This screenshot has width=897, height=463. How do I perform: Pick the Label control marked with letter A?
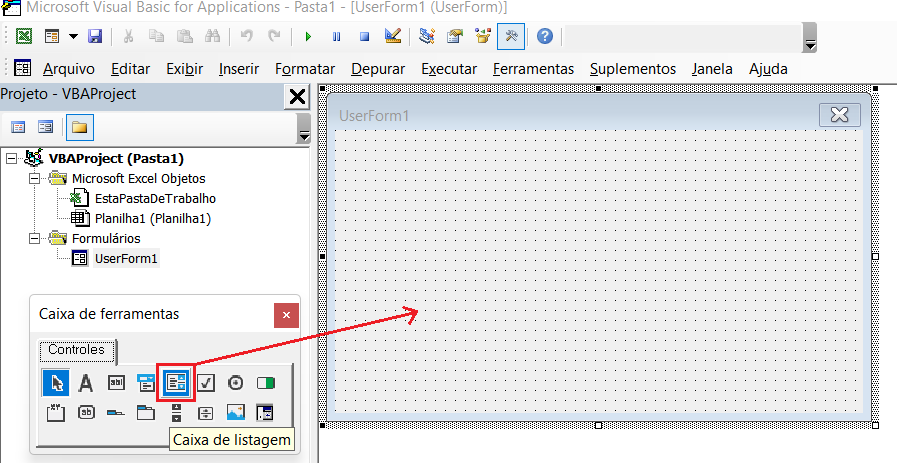86,382
